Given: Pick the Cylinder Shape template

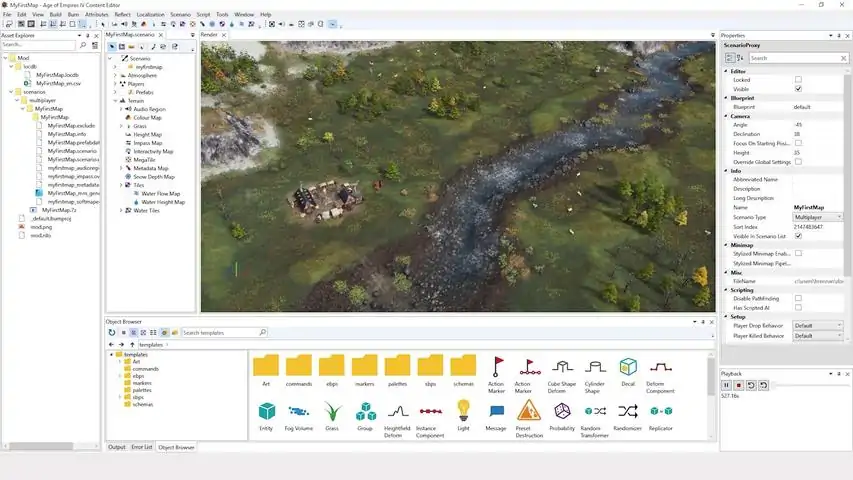Looking at the screenshot, I should point(595,367).
